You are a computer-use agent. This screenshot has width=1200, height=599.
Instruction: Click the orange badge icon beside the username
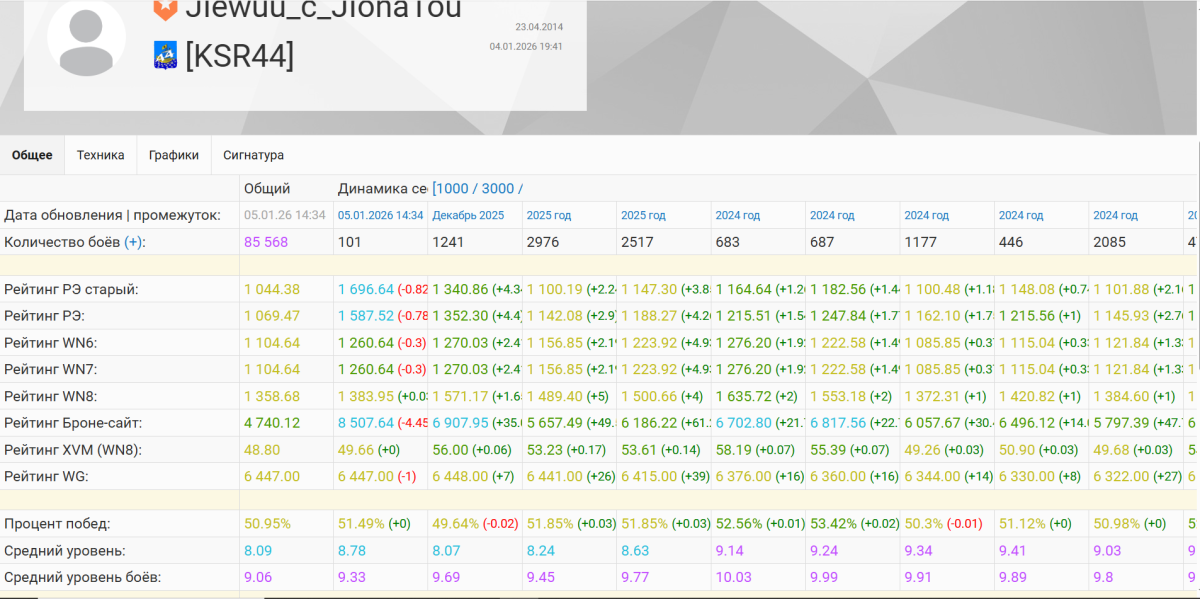pyautogui.click(x=165, y=10)
